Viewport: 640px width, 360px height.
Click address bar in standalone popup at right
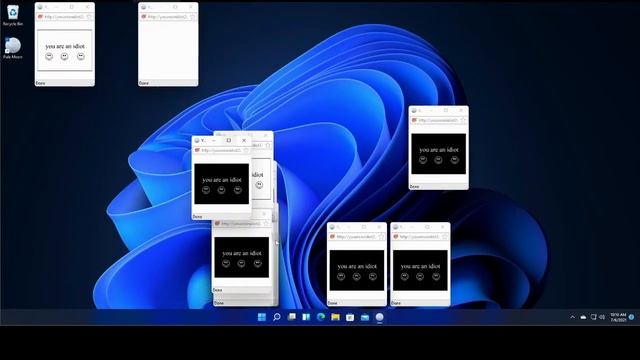point(438,120)
